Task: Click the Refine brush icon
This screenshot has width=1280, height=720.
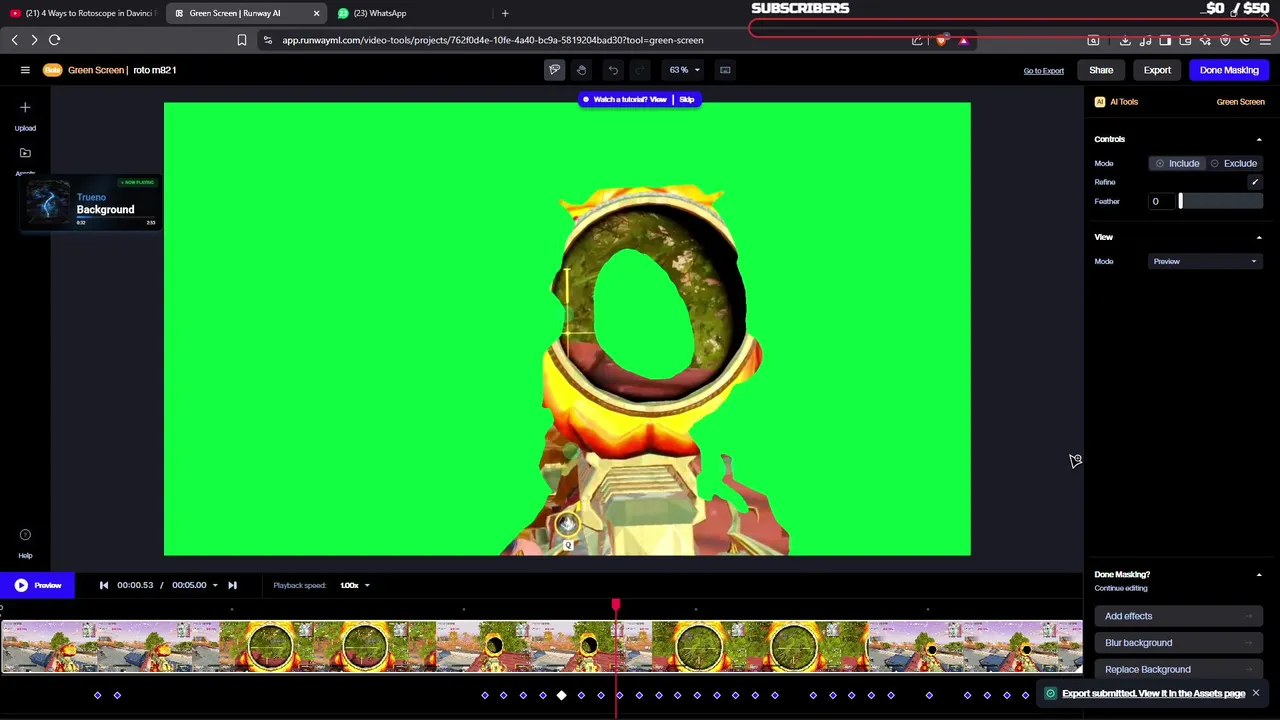Action: tap(1254, 182)
